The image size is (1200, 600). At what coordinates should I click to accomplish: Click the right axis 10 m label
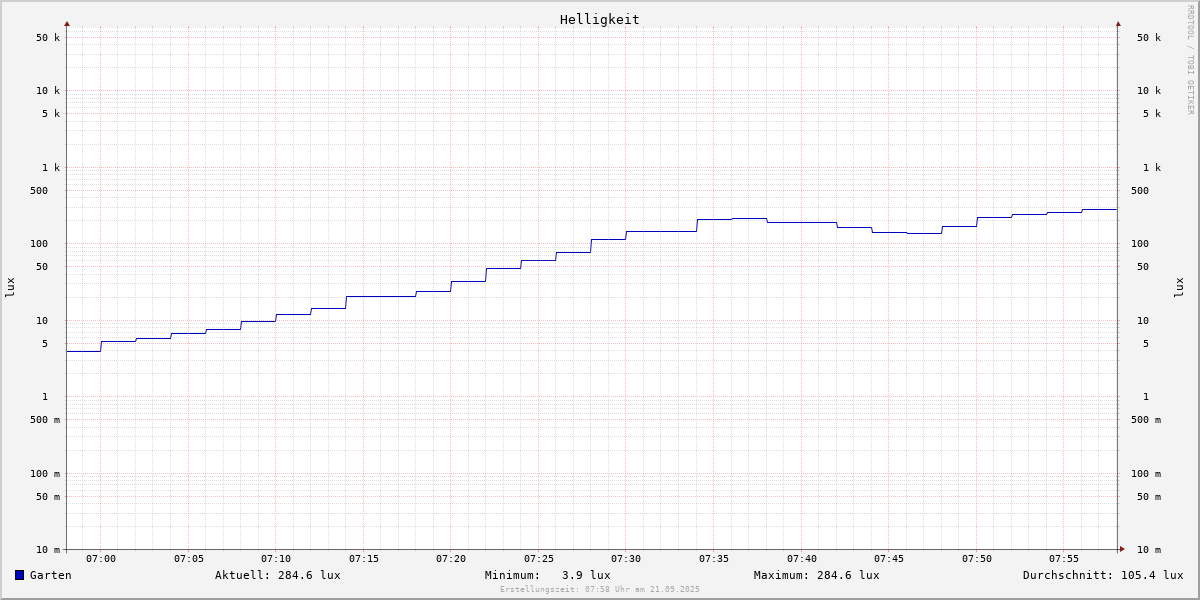(x=1148, y=550)
